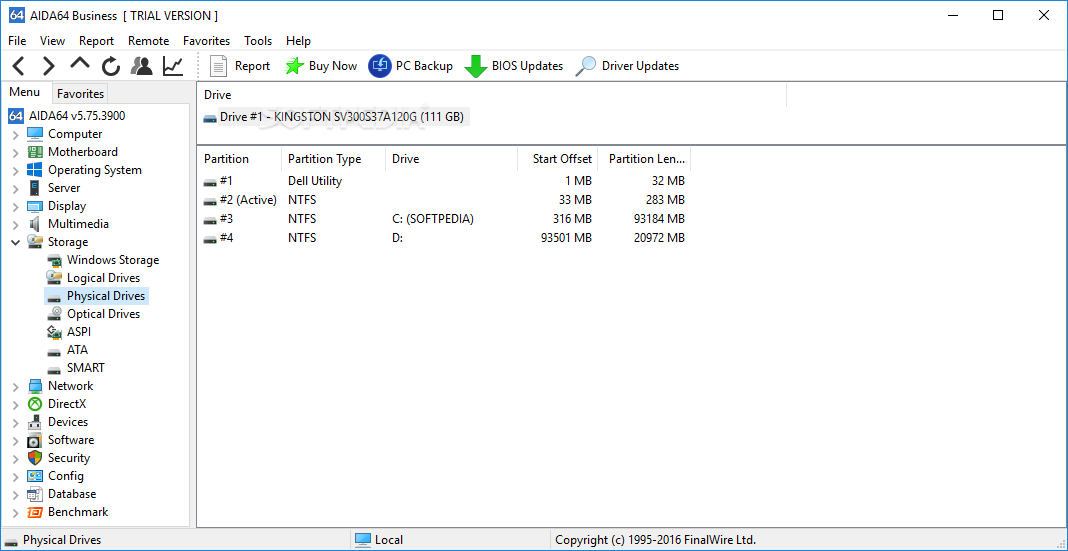Select partition #4 row
The width and height of the screenshot is (1068, 551).
[444, 238]
